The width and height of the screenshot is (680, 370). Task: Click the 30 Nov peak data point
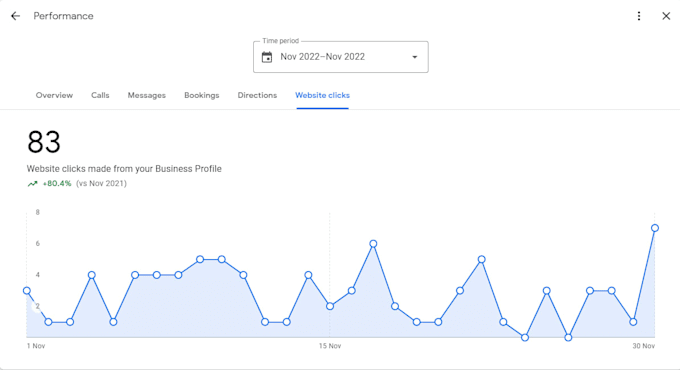click(655, 228)
